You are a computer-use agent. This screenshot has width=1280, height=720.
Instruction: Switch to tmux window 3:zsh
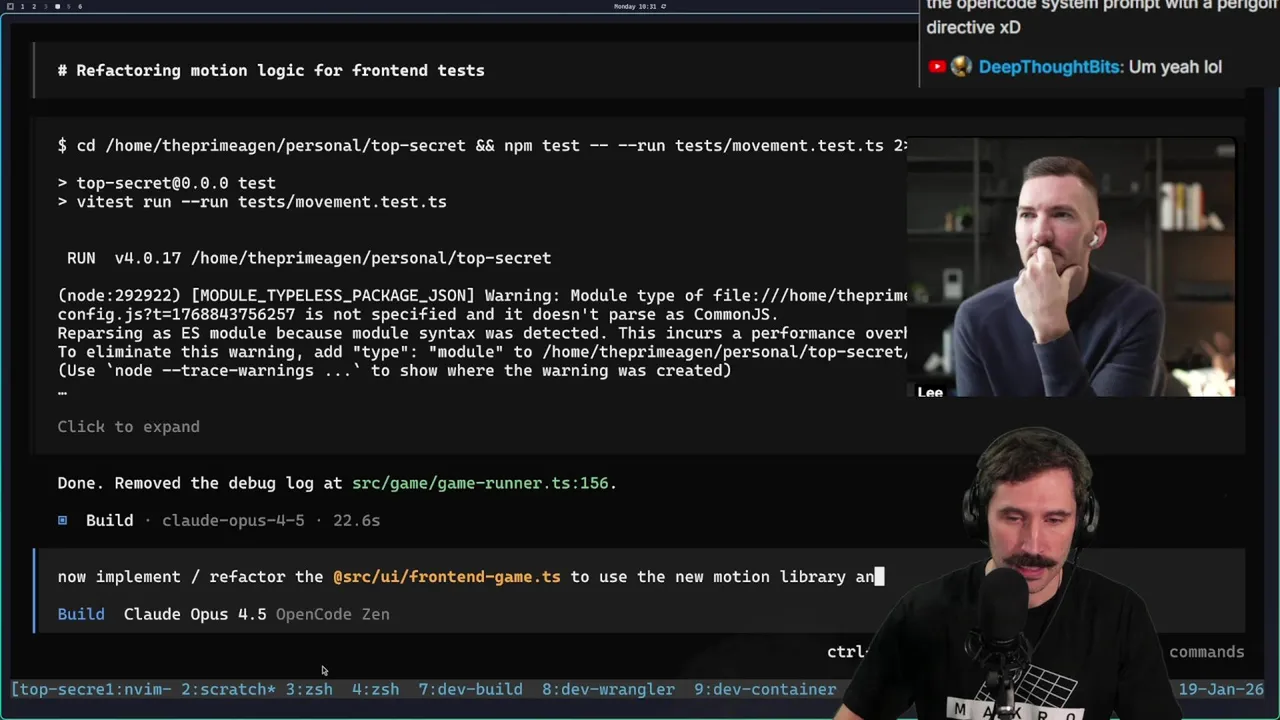click(309, 689)
